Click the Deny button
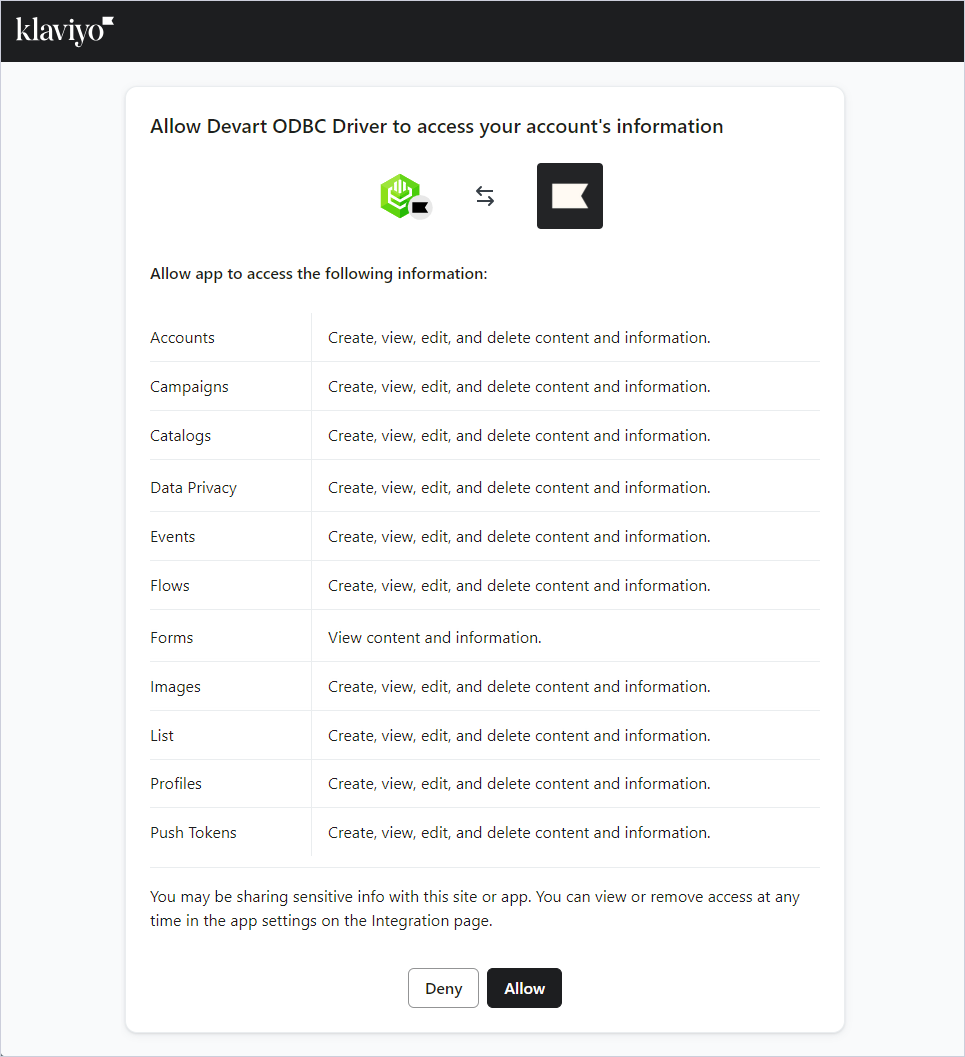Screen dimensions: 965x1057 point(443,987)
